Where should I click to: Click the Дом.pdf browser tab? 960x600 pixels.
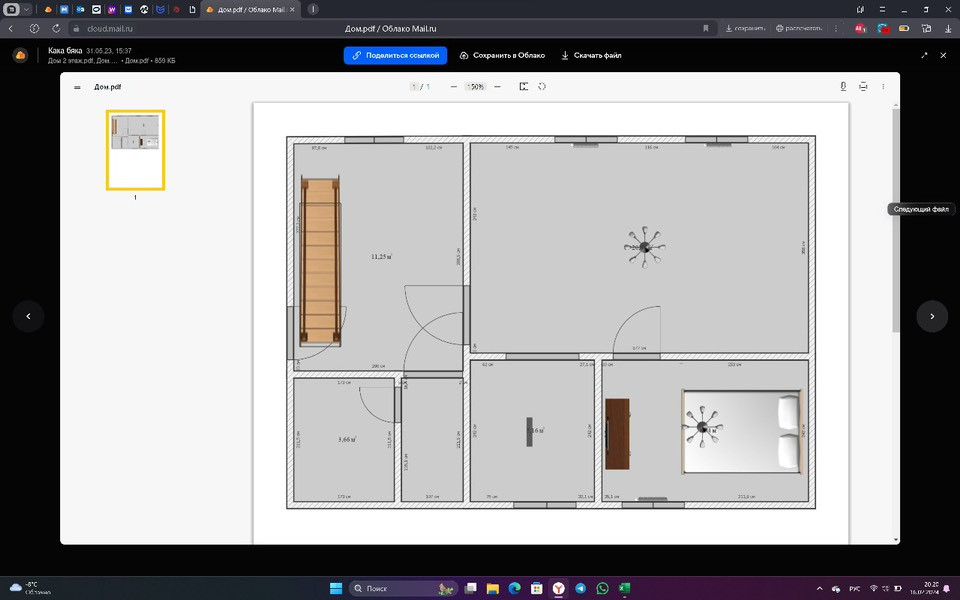[250, 9]
